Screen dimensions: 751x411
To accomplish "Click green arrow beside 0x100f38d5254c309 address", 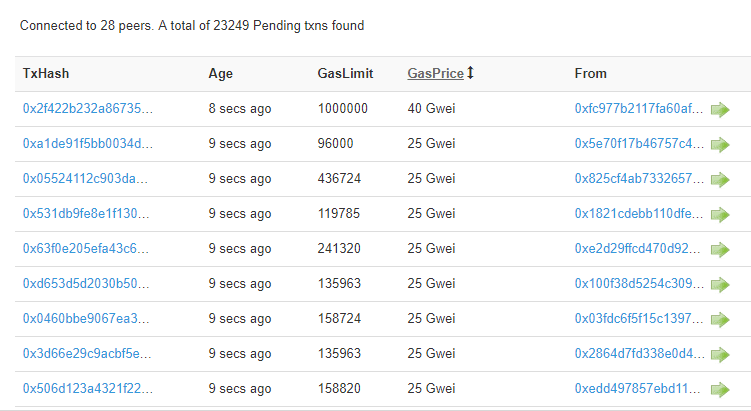I will 720,285.
